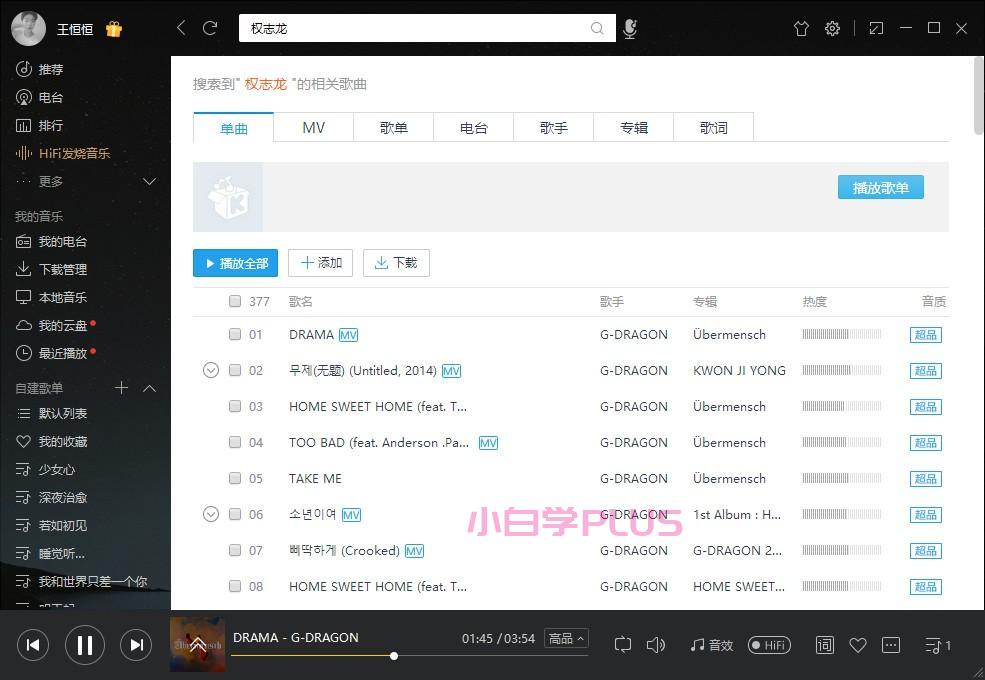Open 我的收藏 playlist
This screenshot has height=680, width=985.
[52, 442]
